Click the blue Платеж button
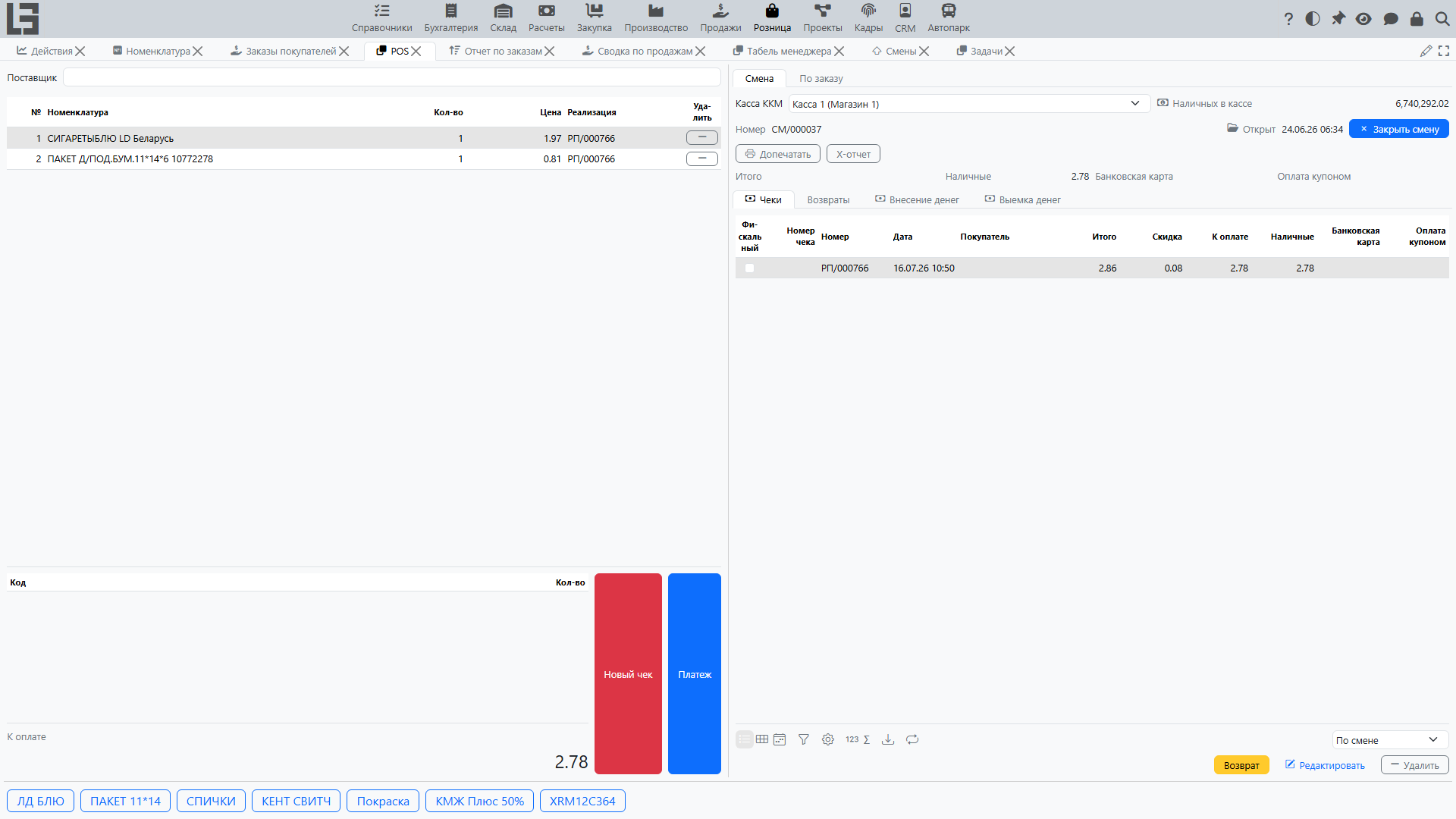The image size is (1456, 819). click(695, 673)
